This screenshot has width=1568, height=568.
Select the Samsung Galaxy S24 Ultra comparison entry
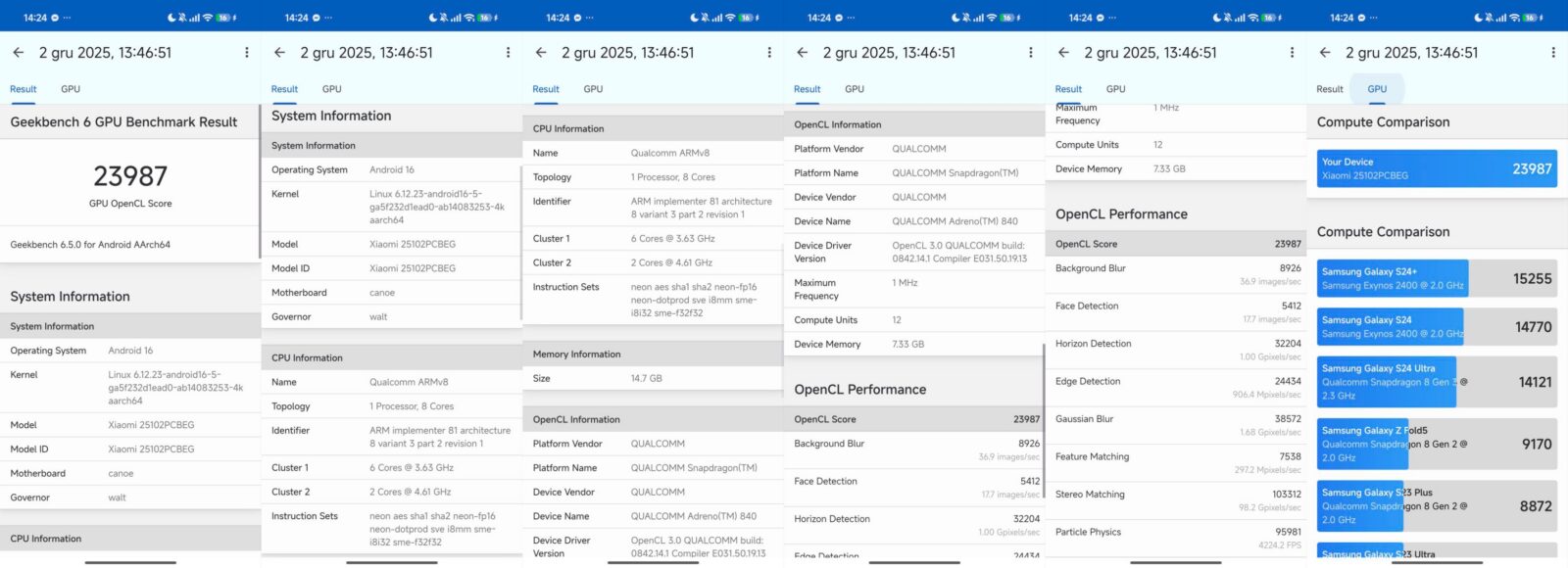(1392, 382)
